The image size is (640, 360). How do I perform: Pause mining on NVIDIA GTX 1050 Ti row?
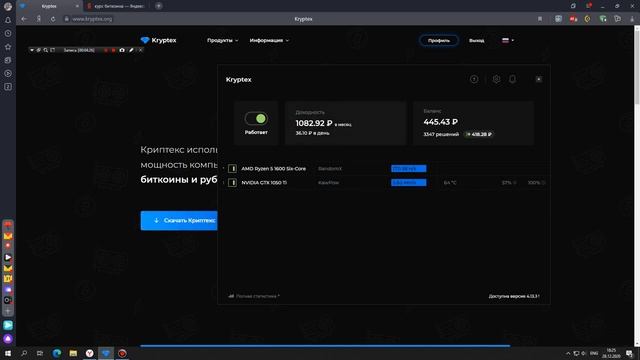232,182
